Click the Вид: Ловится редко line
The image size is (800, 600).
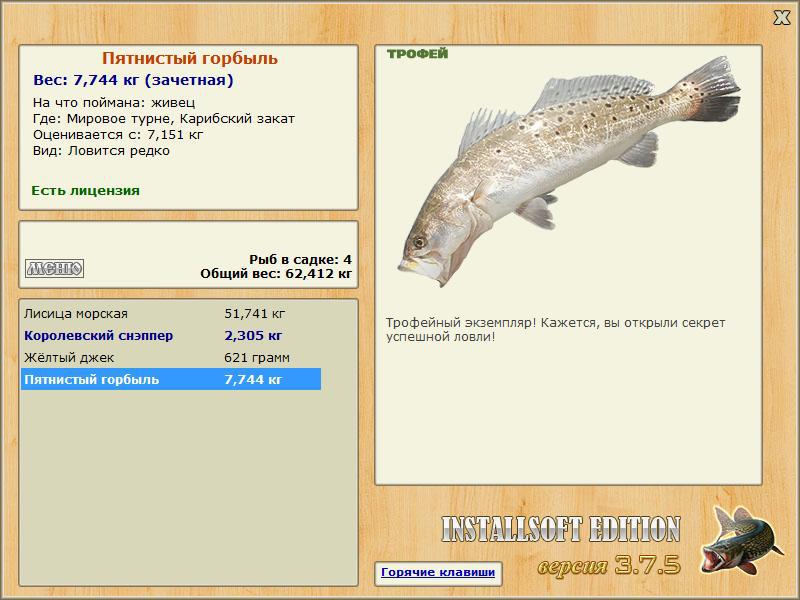[101, 151]
